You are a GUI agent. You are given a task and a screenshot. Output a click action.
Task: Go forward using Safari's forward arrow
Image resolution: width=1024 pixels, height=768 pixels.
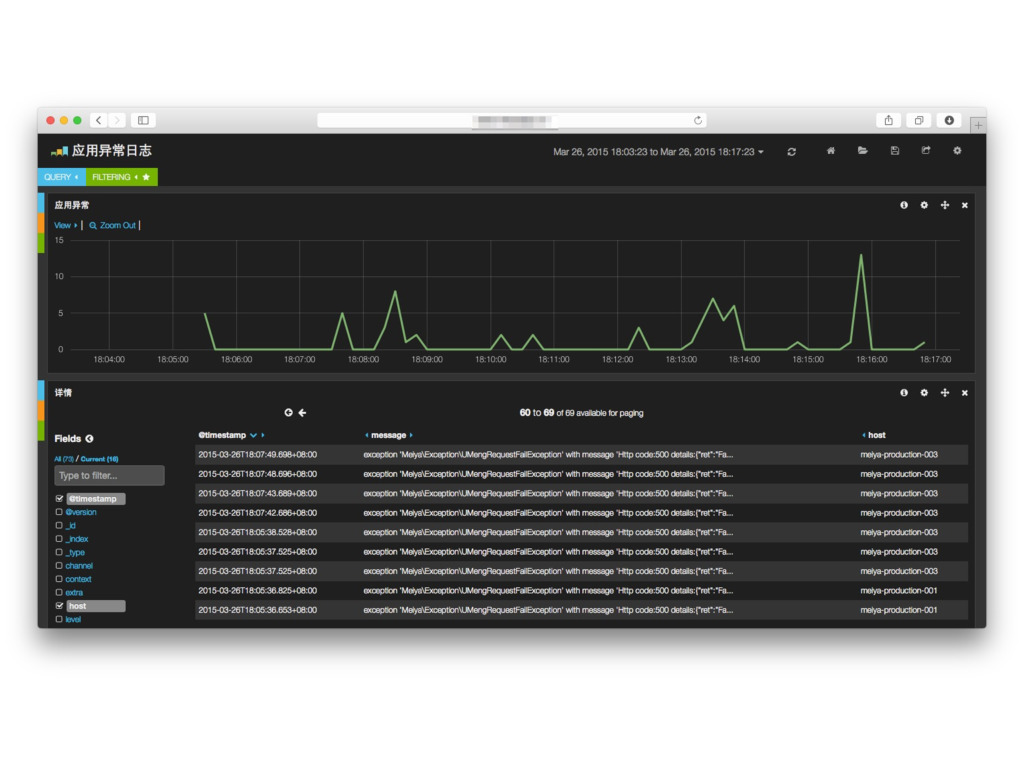117,120
